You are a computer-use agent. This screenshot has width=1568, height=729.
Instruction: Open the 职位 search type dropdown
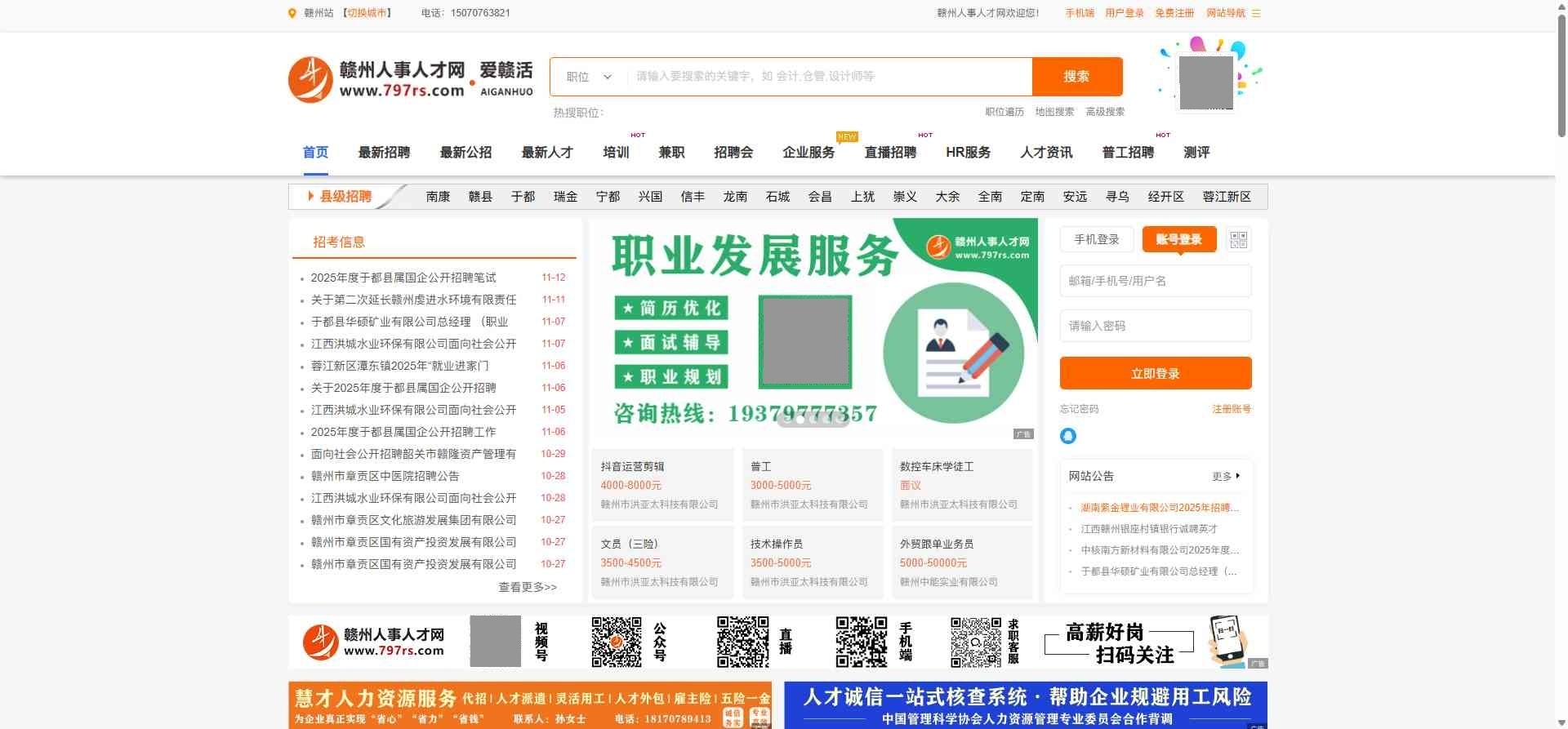[x=588, y=77]
